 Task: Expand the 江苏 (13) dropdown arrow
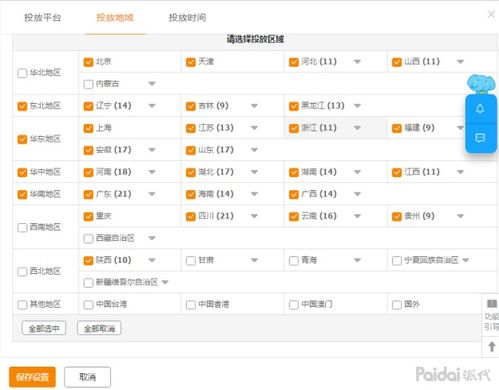(254, 128)
